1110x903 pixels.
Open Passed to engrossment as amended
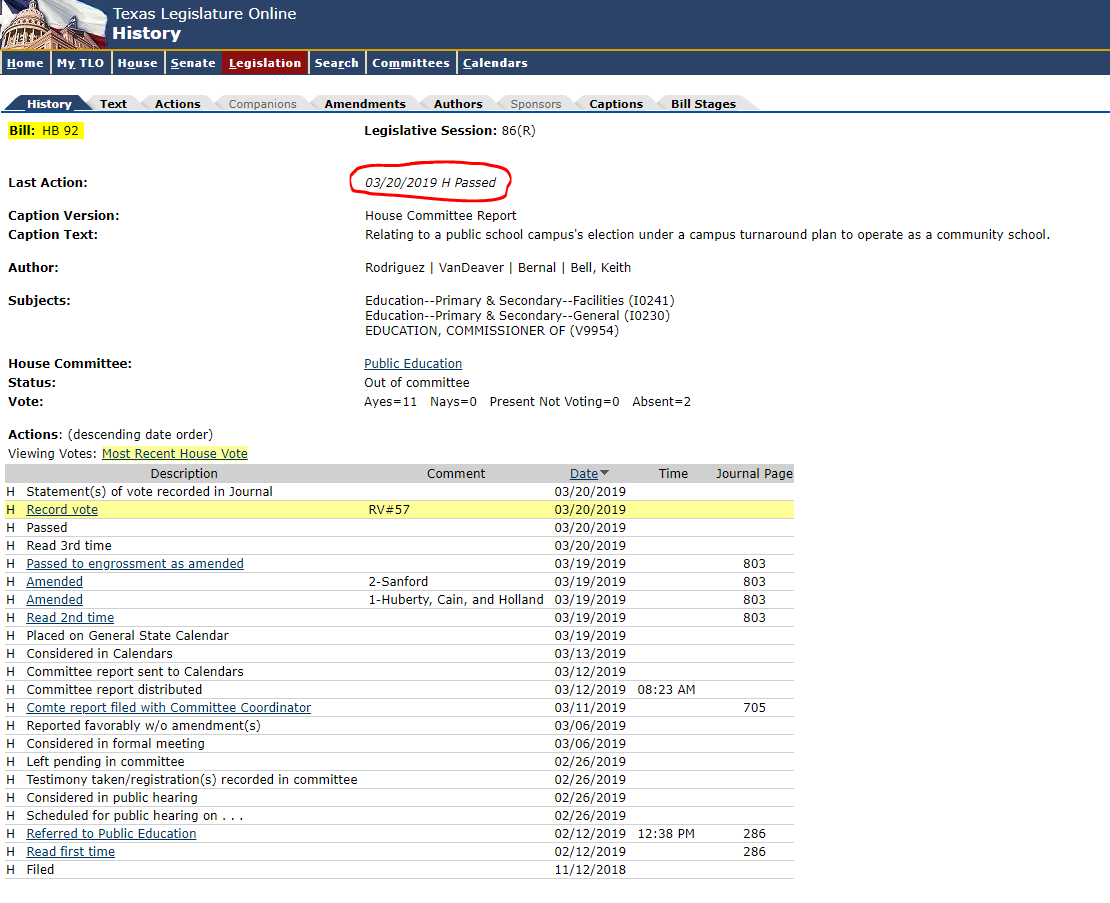tap(135, 563)
